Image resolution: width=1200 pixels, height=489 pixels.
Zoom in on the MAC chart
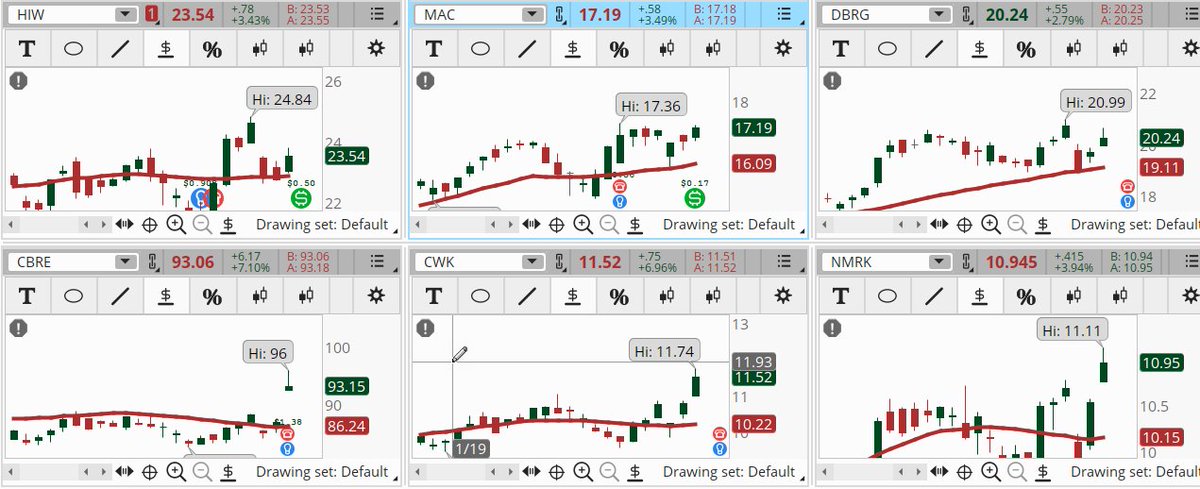582,224
